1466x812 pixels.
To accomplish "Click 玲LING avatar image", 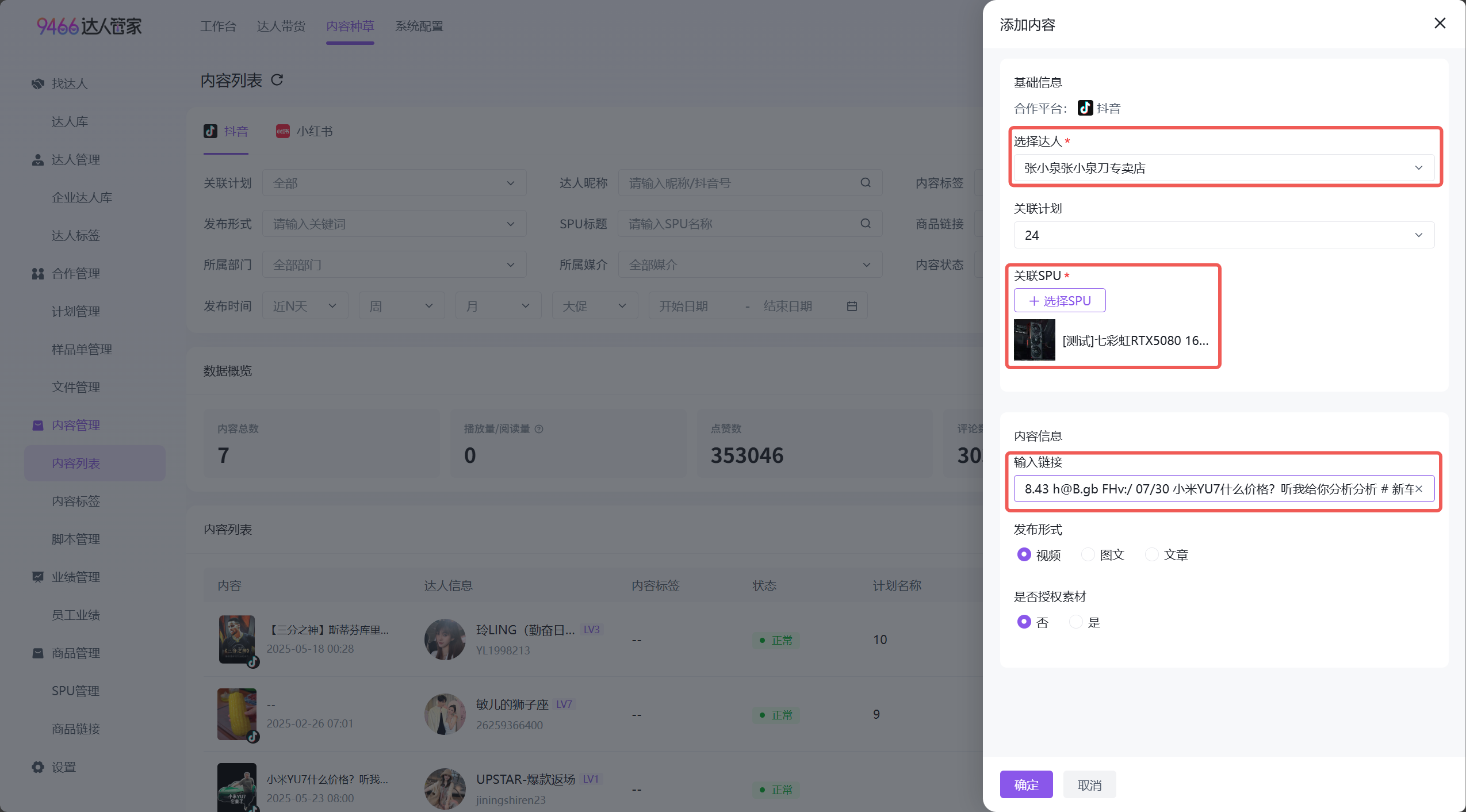I will [445, 639].
